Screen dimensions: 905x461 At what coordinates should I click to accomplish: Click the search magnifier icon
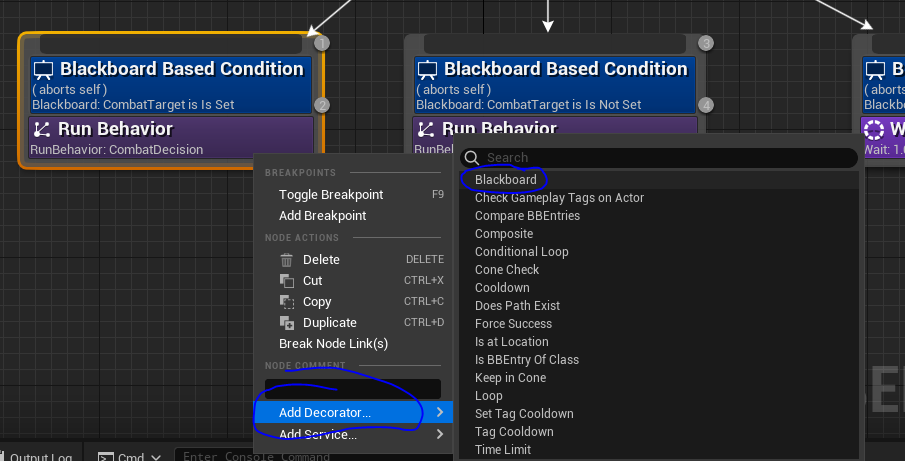pyautogui.click(x=472, y=158)
